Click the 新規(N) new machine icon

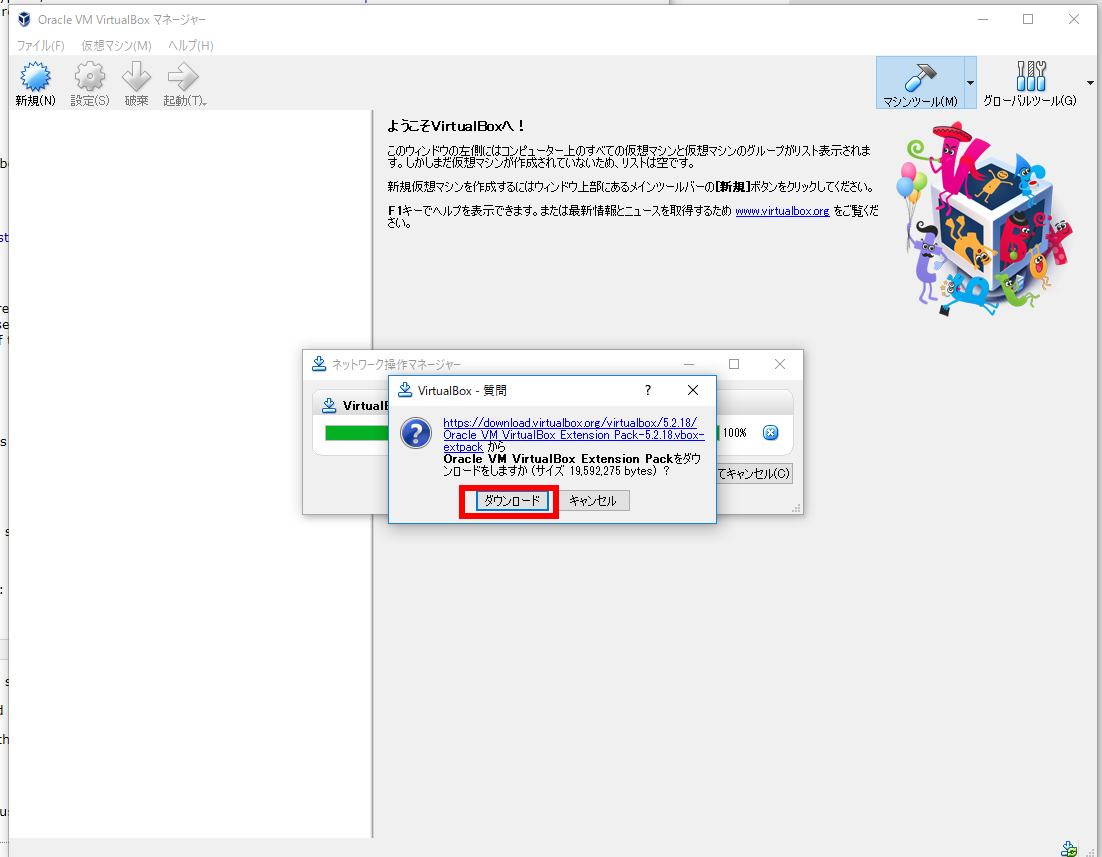pyautogui.click(x=35, y=82)
